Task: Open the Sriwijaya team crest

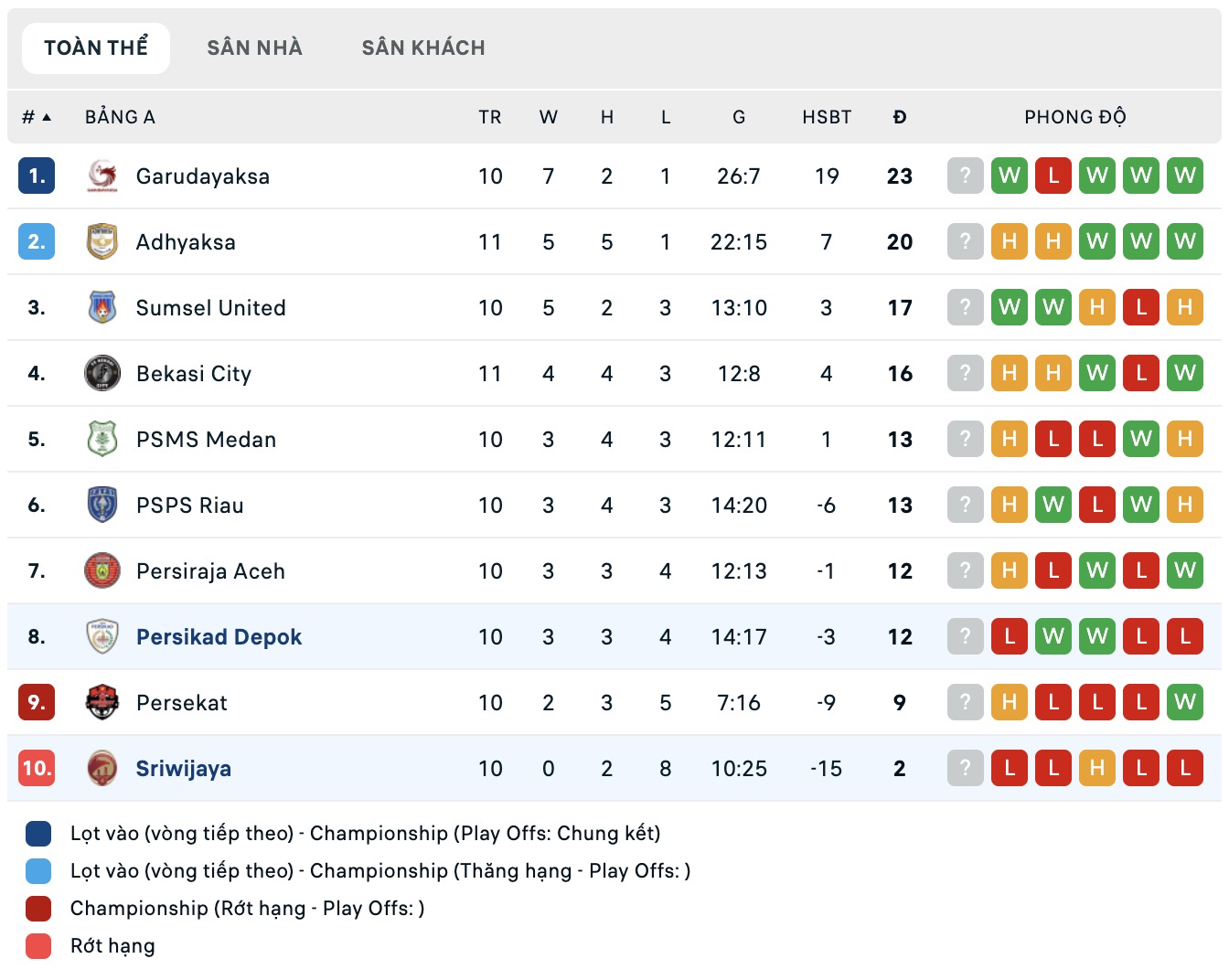Action: 102,768
